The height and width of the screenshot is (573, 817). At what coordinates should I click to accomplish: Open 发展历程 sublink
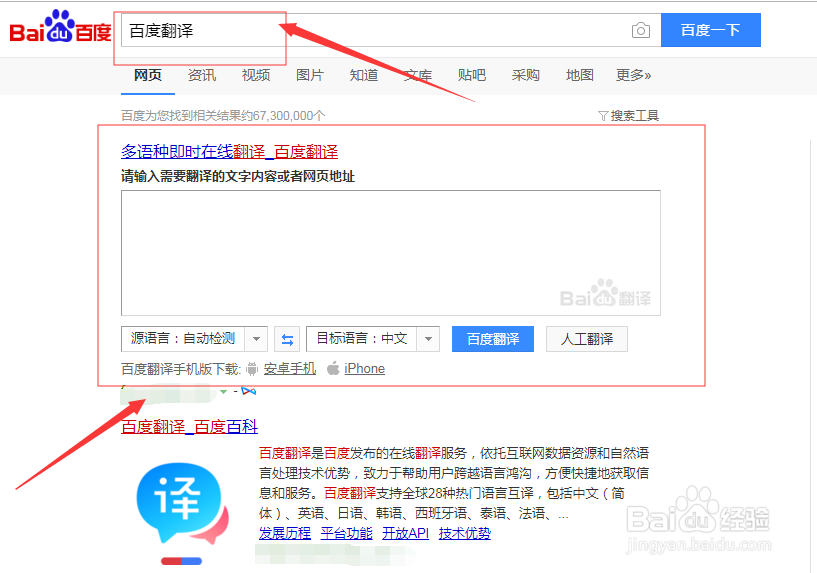pos(284,533)
